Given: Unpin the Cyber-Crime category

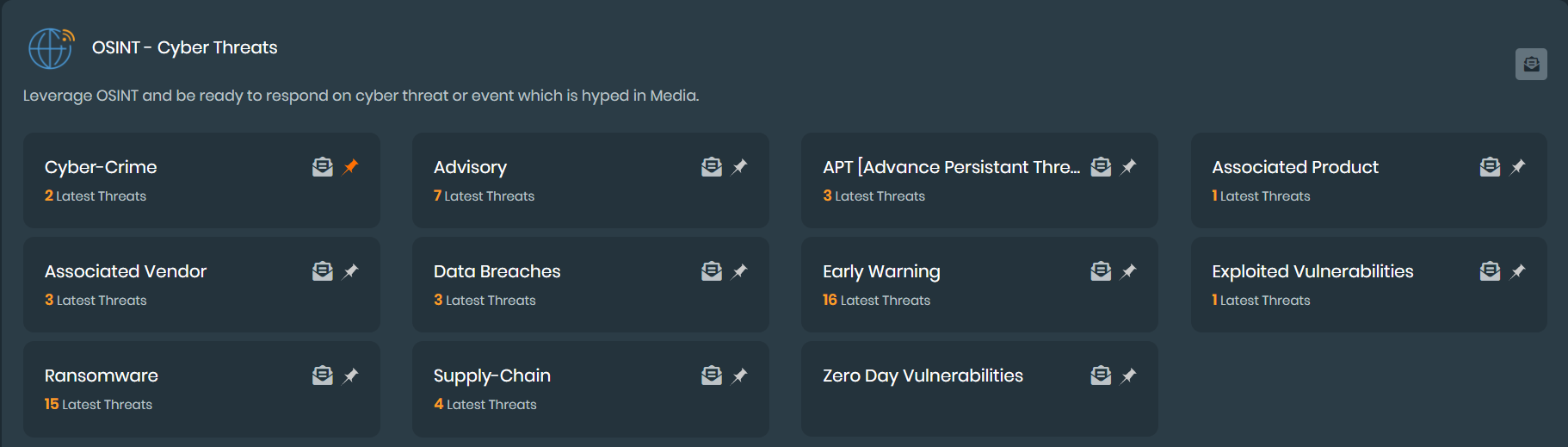Looking at the screenshot, I should point(350,167).
